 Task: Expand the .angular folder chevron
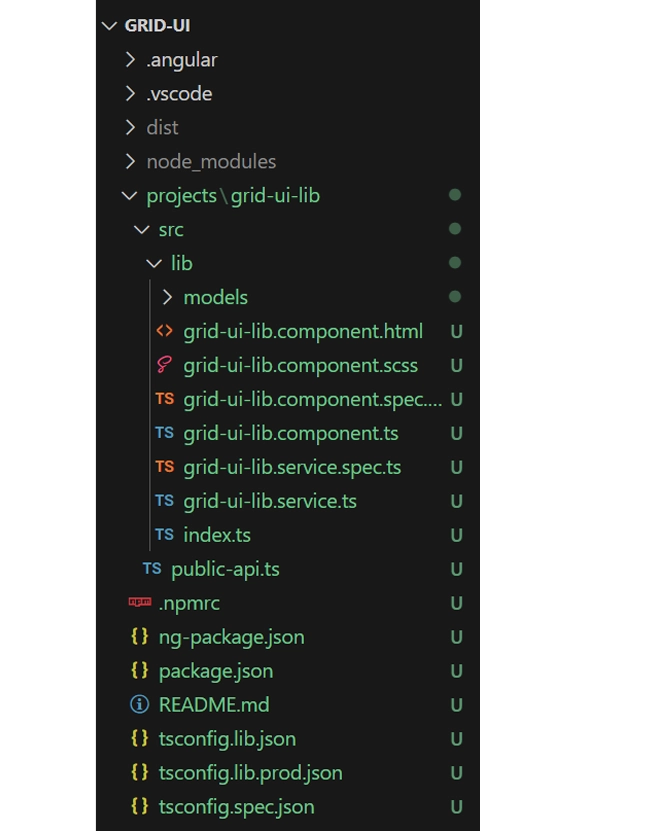tap(130, 59)
